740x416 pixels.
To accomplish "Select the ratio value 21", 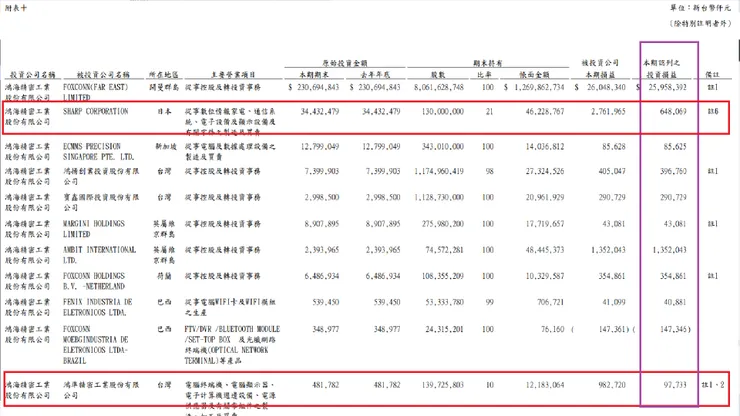I will click(489, 111).
